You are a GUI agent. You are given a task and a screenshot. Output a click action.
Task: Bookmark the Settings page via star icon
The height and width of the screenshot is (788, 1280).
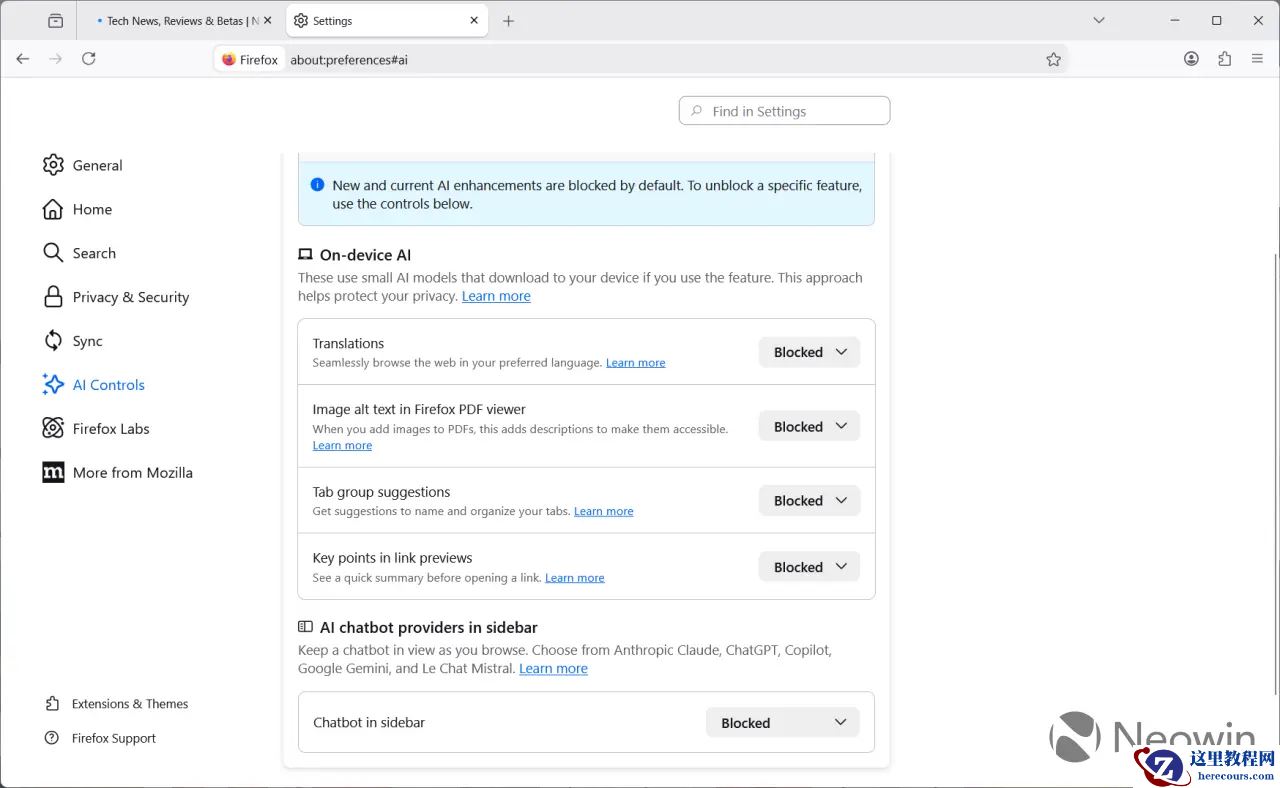(x=1053, y=59)
